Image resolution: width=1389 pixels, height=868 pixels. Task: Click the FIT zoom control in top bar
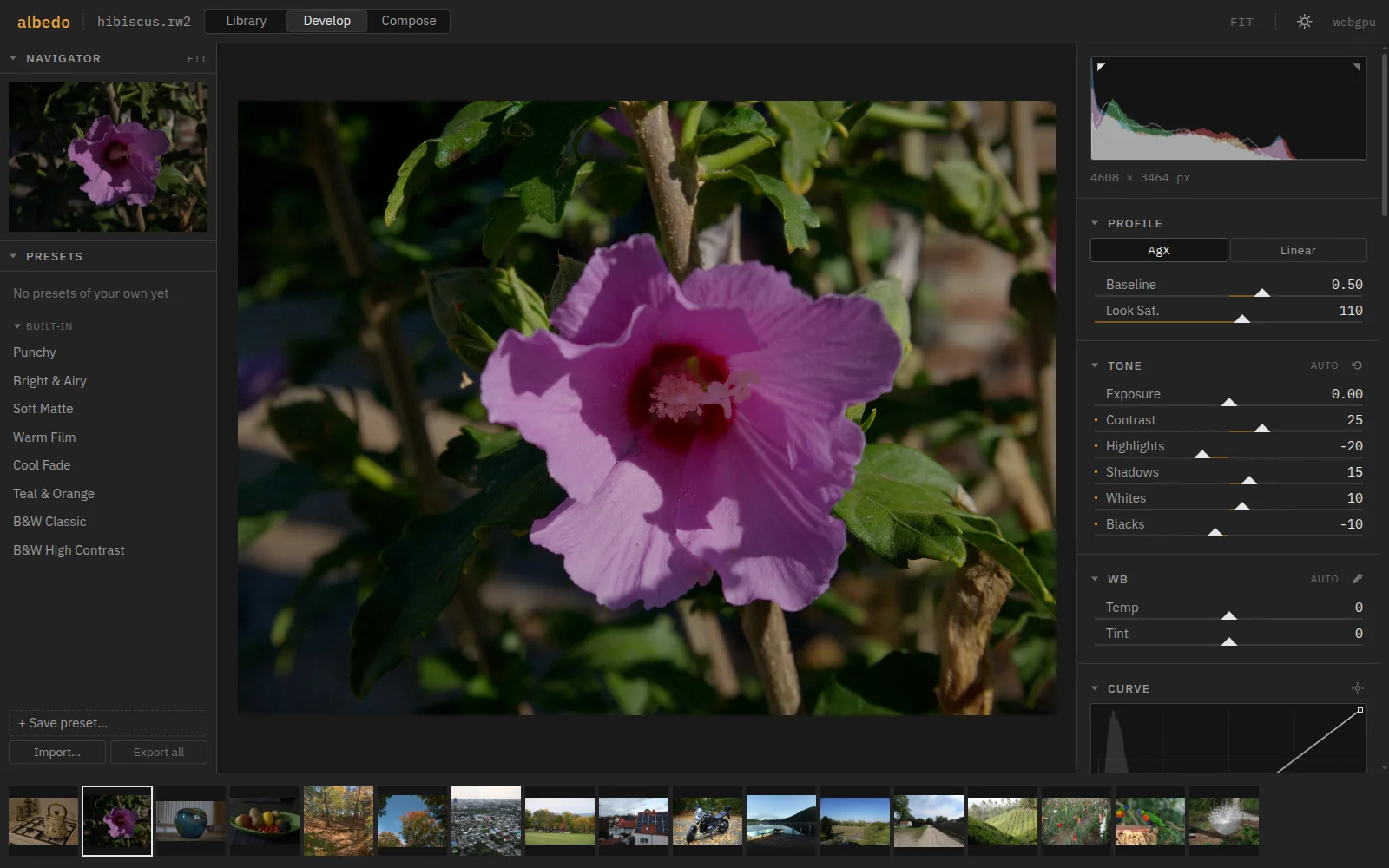[1241, 22]
